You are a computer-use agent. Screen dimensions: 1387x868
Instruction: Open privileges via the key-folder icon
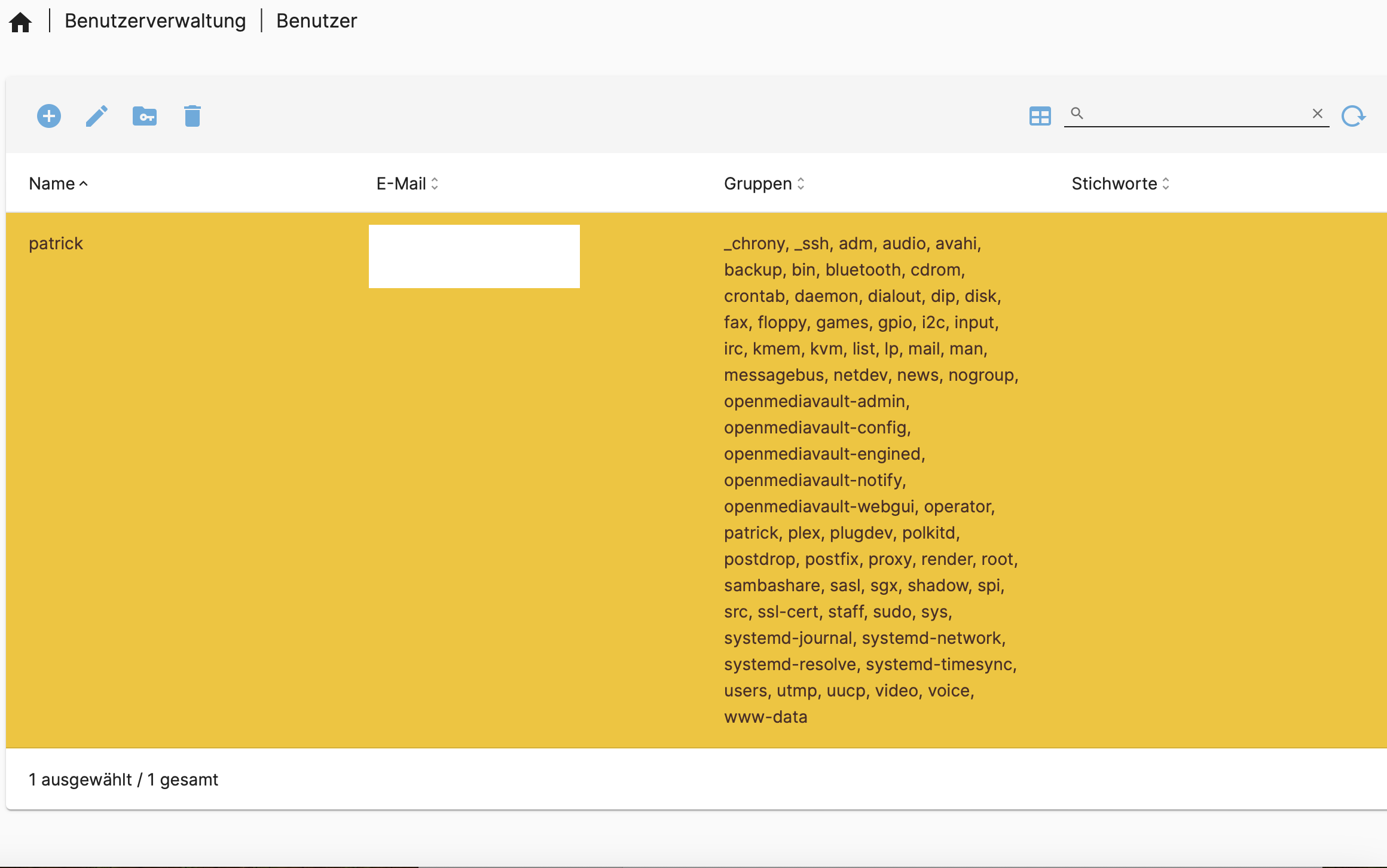point(144,116)
